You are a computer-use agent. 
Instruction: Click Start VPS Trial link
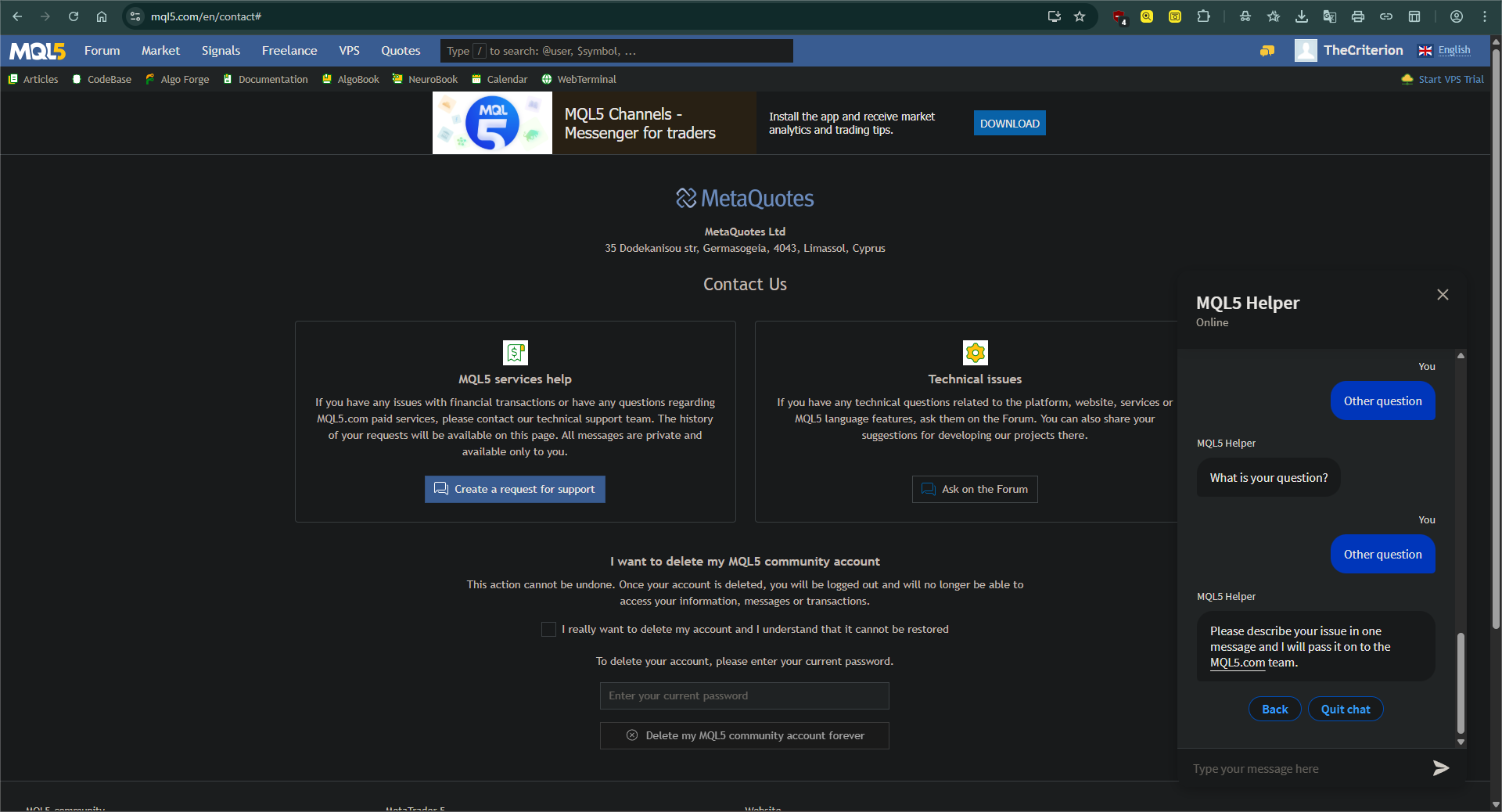(x=1443, y=79)
